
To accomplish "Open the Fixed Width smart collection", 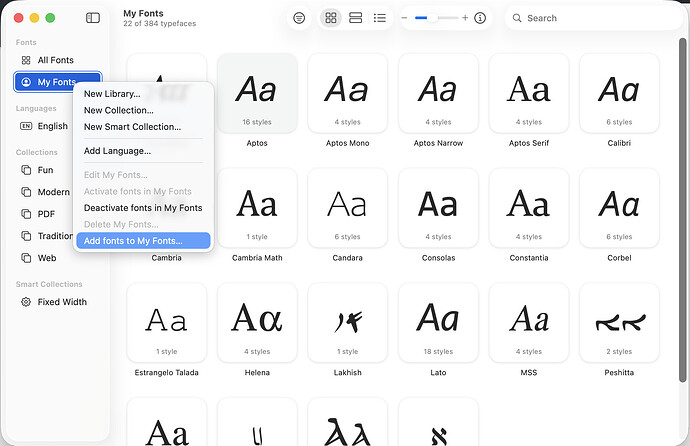I will coord(57,302).
